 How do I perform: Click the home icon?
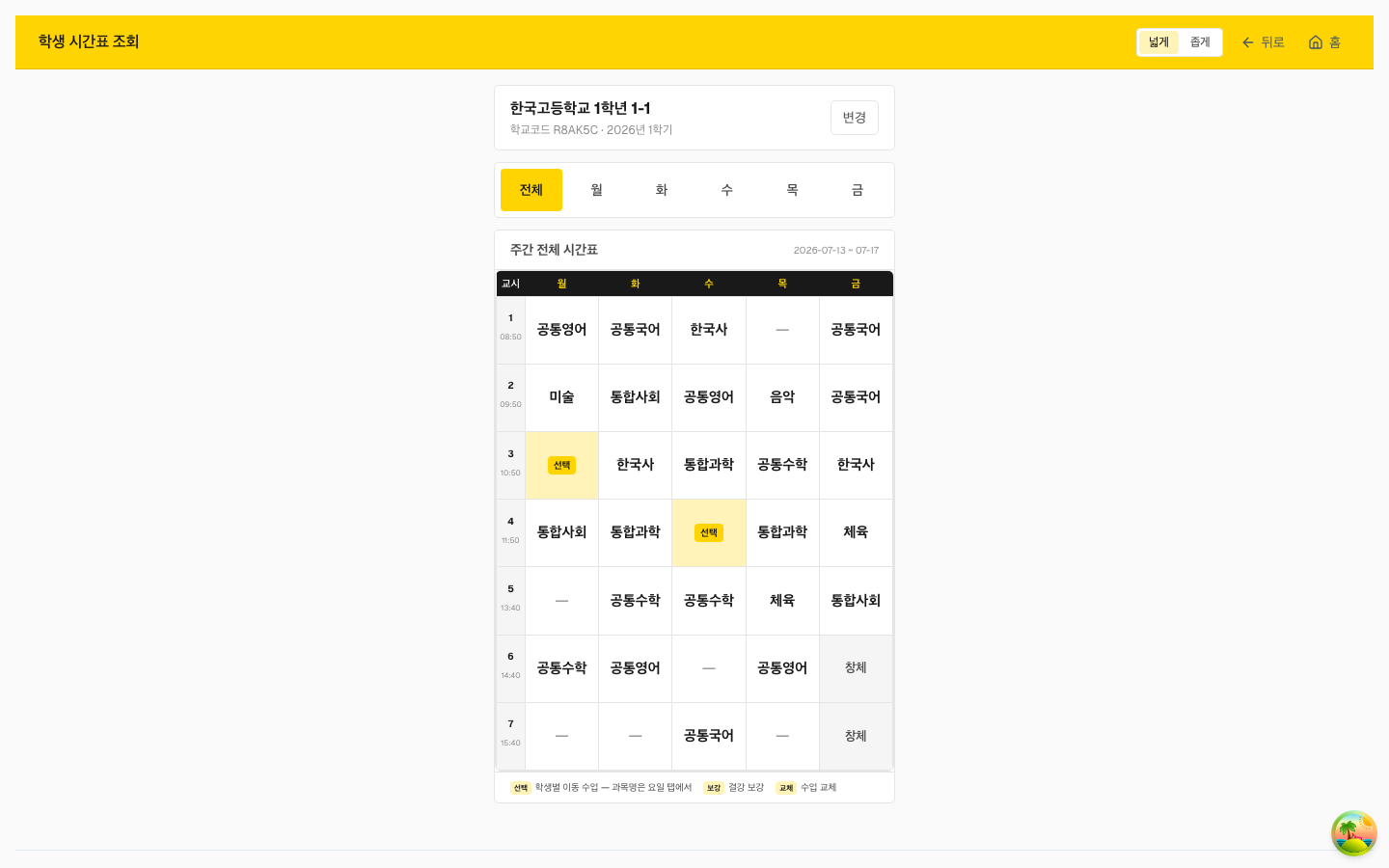1315,42
